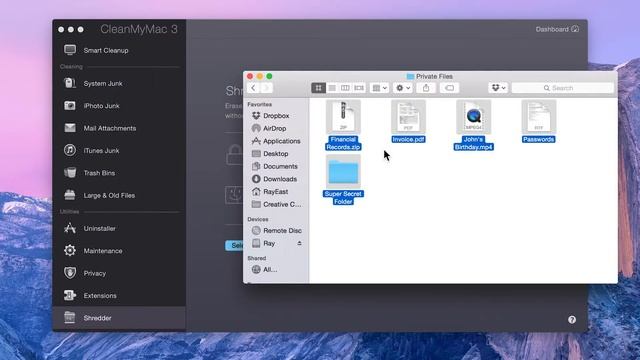Select John's Birthday.mp4 file icon
The image size is (640, 360).
click(473, 117)
